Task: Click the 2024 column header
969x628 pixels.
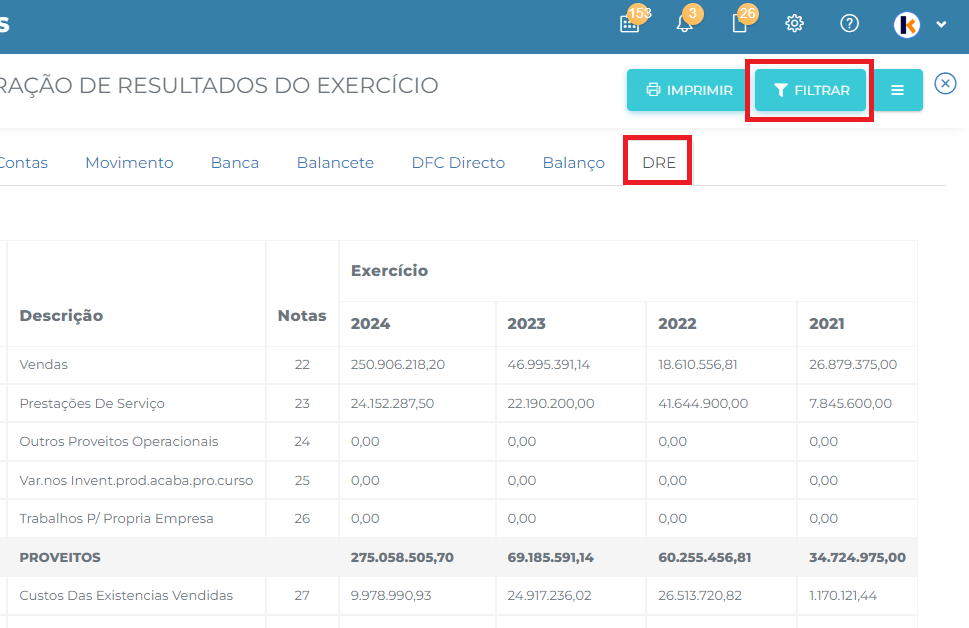Action: pyautogui.click(x=371, y=324)
